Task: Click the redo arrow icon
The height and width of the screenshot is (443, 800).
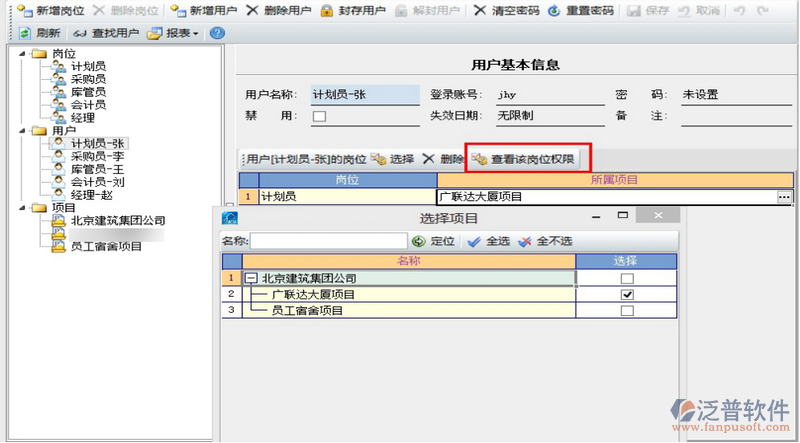Action: (x=763, y=10)
